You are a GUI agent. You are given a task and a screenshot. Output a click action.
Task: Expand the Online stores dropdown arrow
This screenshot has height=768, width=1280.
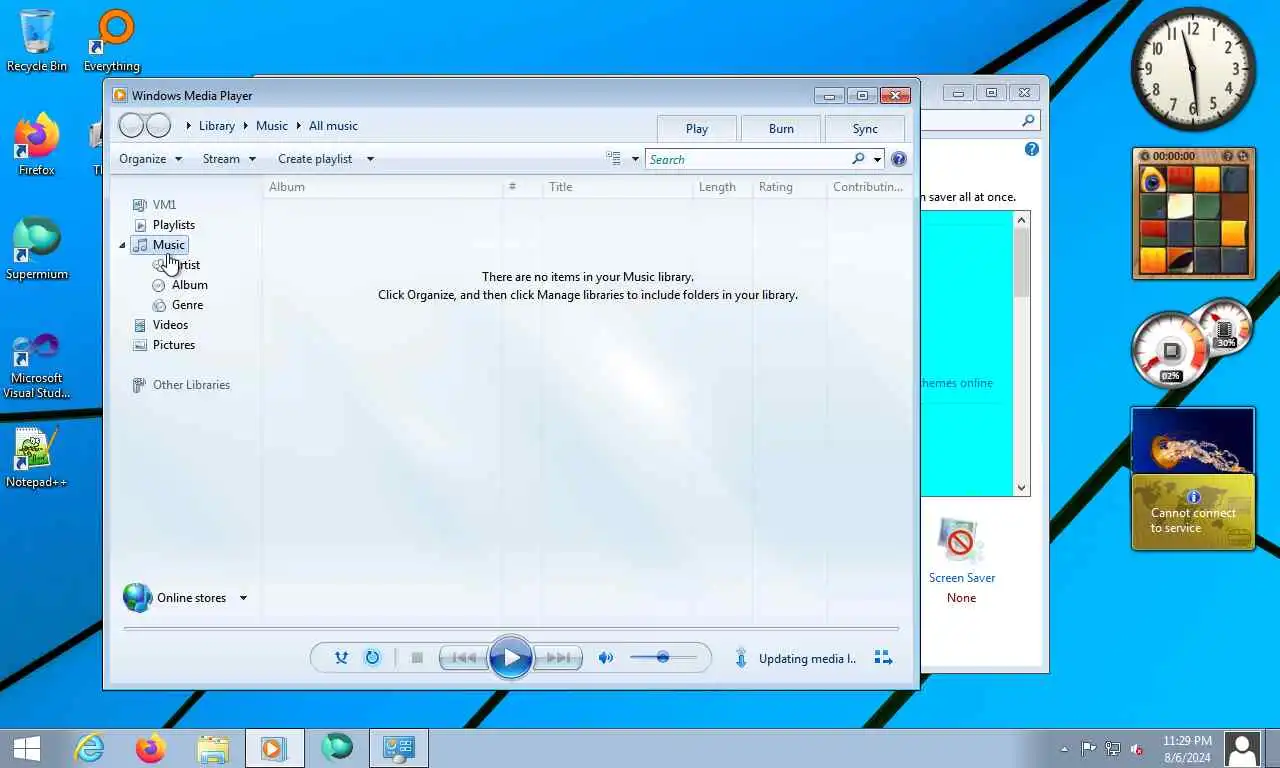[243, 598]
